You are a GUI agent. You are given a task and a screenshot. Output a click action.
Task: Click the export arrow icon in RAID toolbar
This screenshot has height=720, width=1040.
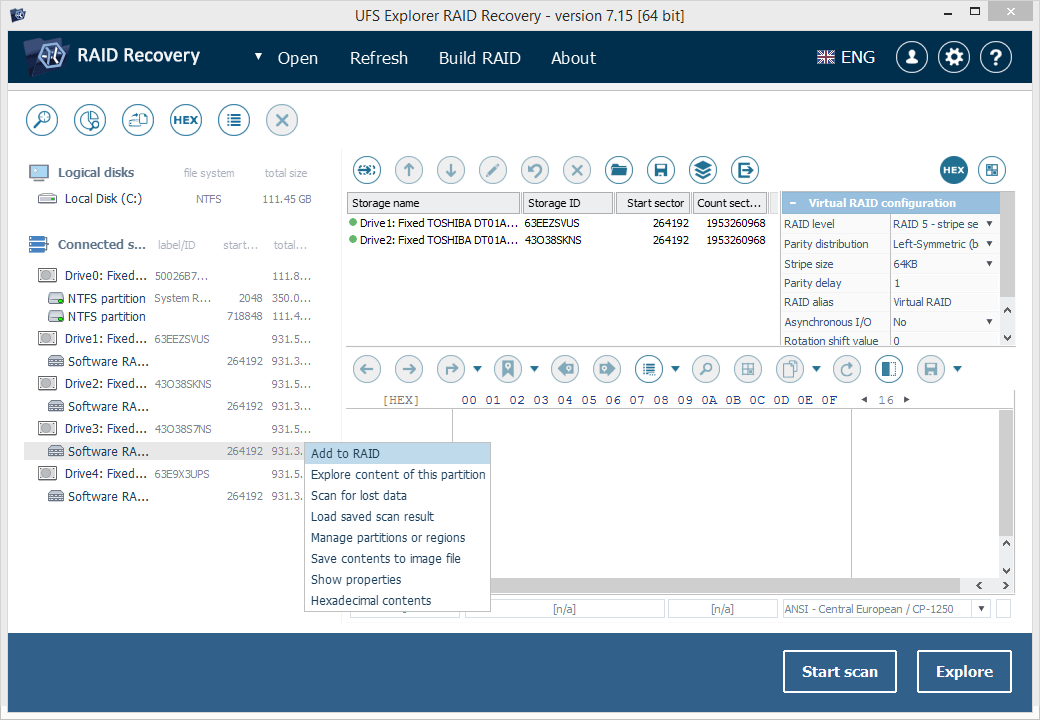[x=745, y=170]
